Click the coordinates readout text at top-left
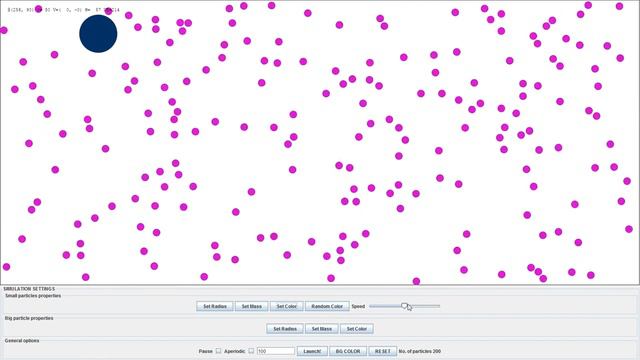This screenshot has width=640, height=360. (x=64, y=10)
